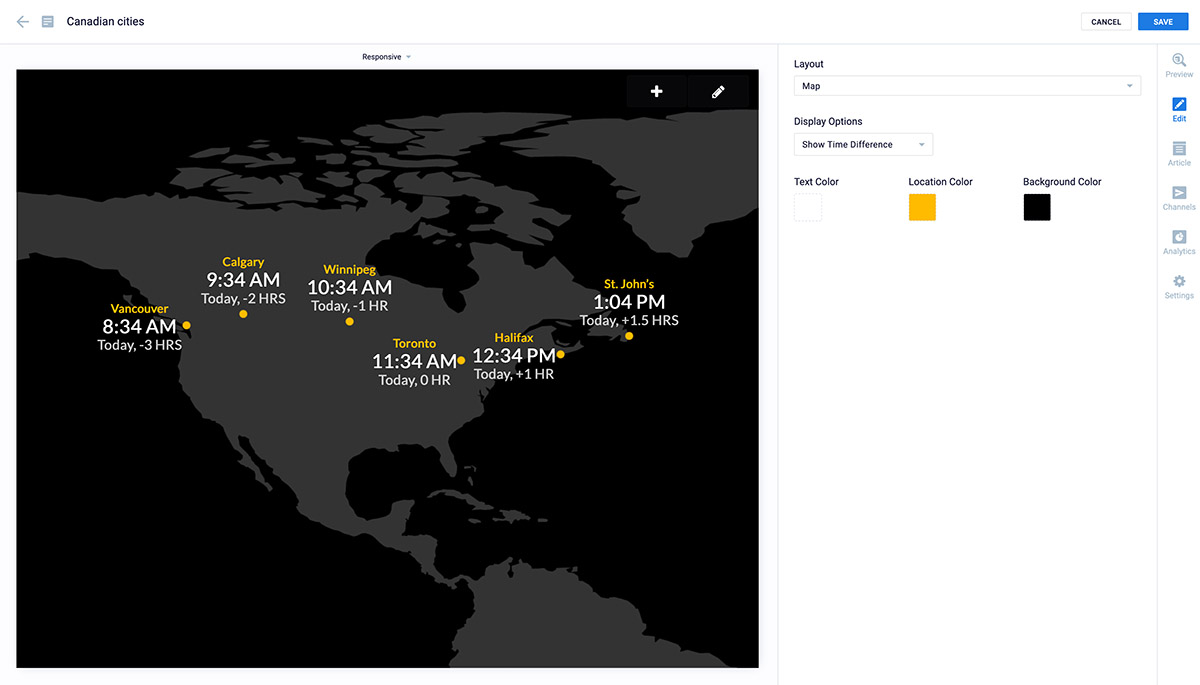Viewport: 1200px width, 685px height.
Task: Open the black Background Color swatch
Action: tap(1037, 207)
